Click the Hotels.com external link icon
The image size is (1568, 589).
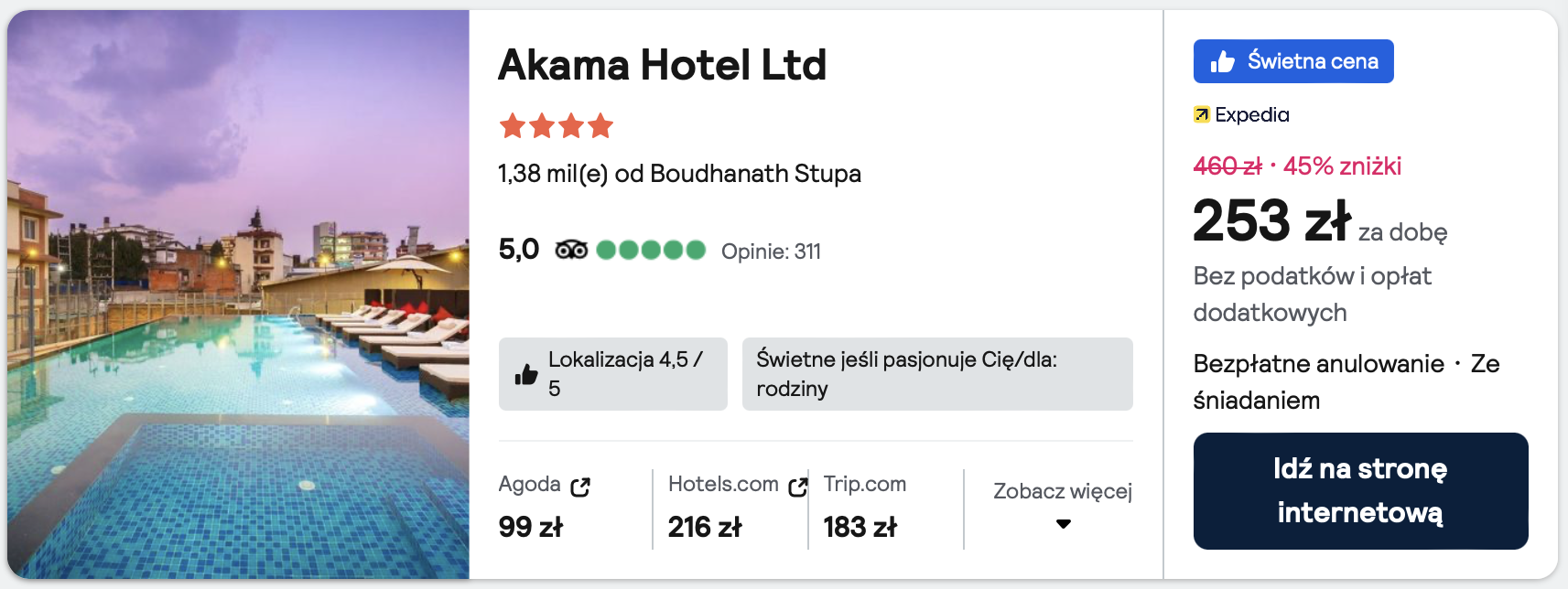[798, 487]
